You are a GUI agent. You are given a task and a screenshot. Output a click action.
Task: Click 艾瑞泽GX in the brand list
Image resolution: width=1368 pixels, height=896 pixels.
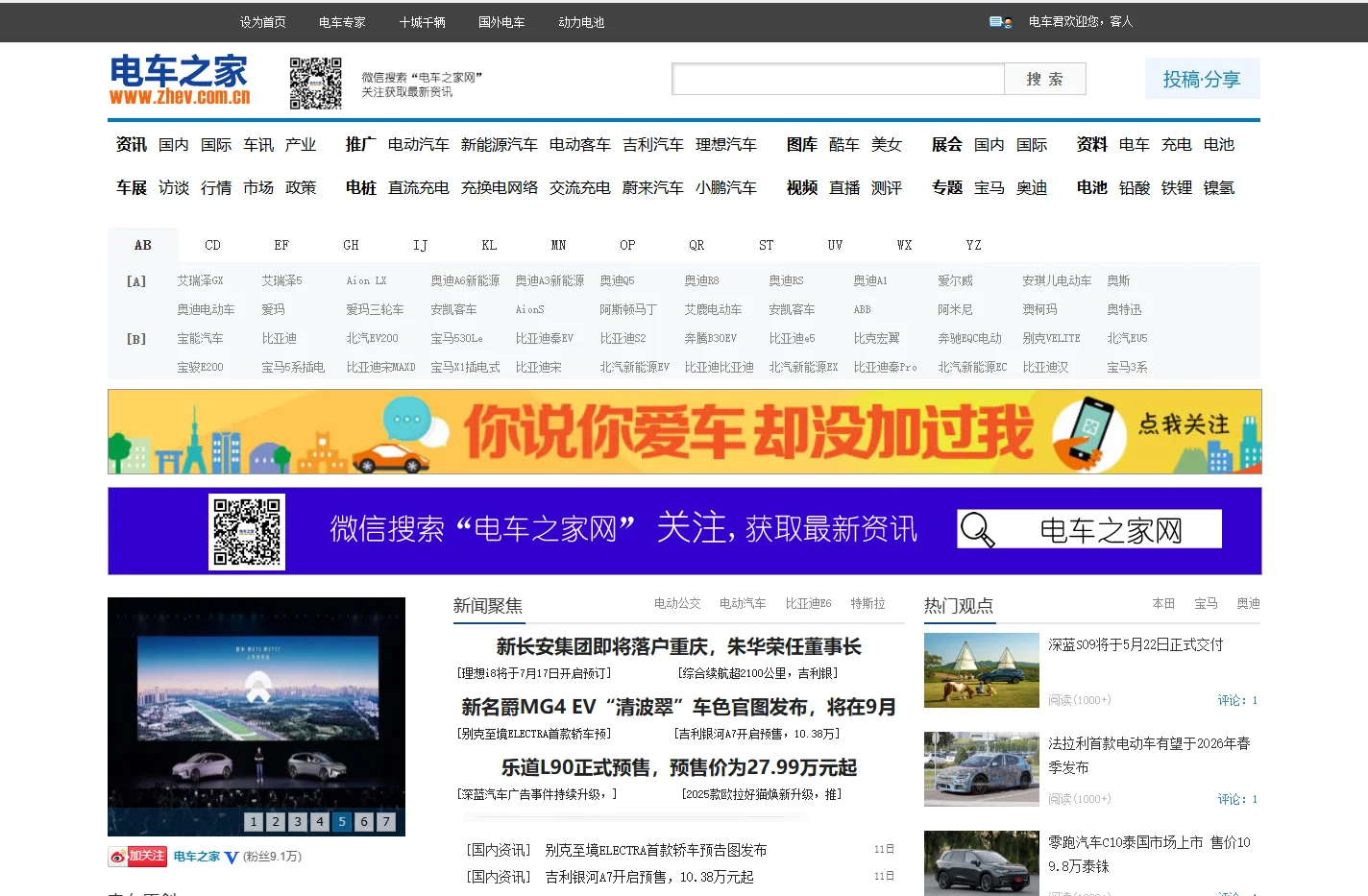[x=200, y=280]
